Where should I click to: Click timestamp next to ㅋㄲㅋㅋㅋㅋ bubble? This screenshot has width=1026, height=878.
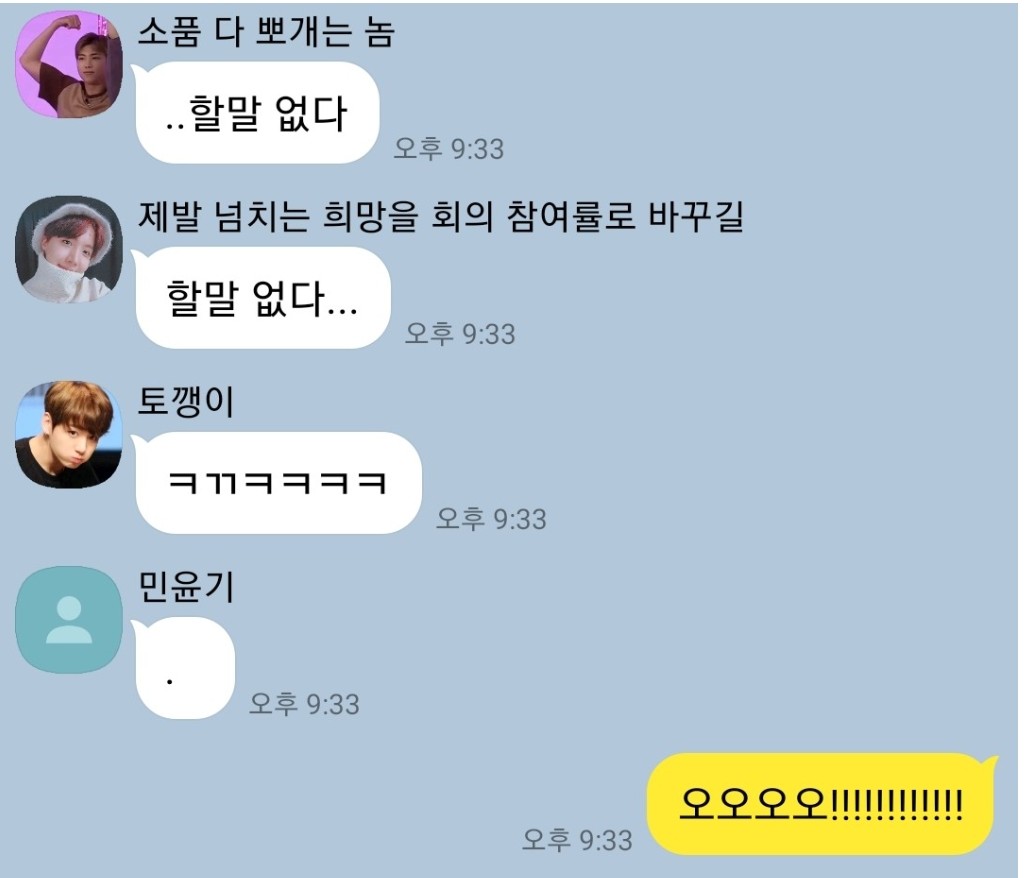click(x=491, y=519)
